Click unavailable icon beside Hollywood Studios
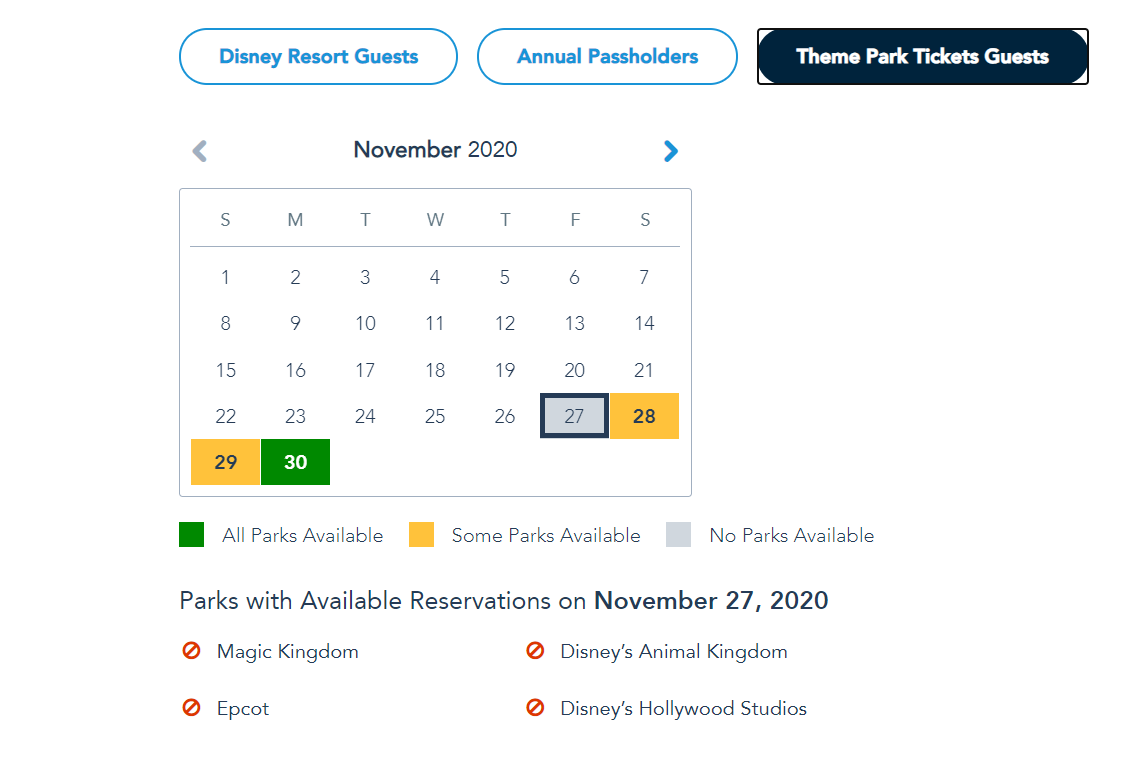Viewport: 1135px width, 760px height. click(535, 708)
